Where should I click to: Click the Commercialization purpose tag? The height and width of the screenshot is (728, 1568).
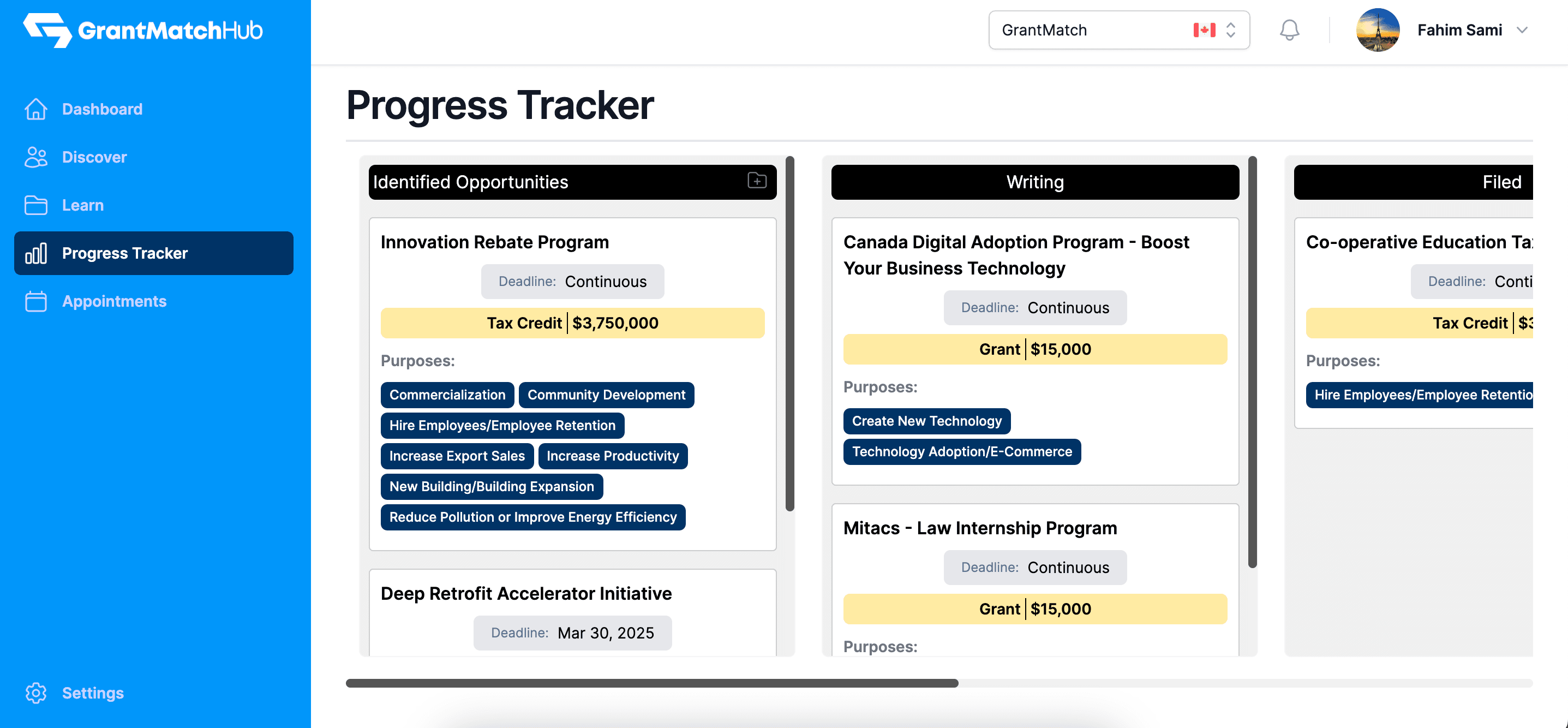(447, 395)
